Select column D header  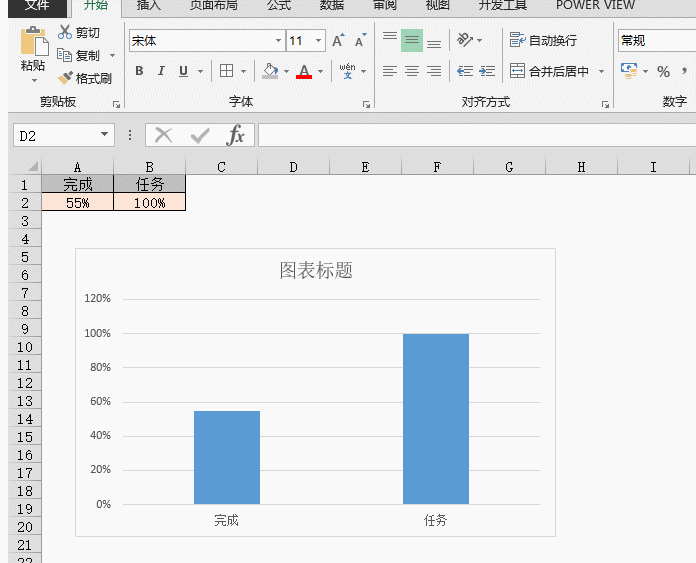[x=293, y=167]
